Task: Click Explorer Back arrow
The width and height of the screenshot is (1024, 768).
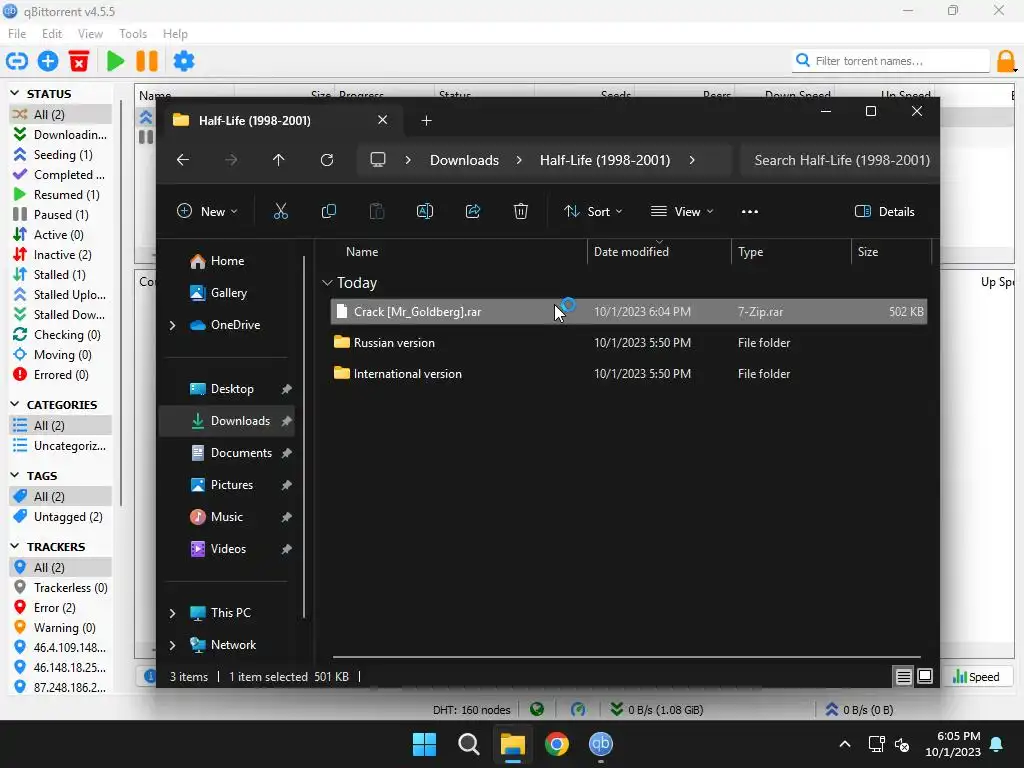Action: click(x=183, y=160)
